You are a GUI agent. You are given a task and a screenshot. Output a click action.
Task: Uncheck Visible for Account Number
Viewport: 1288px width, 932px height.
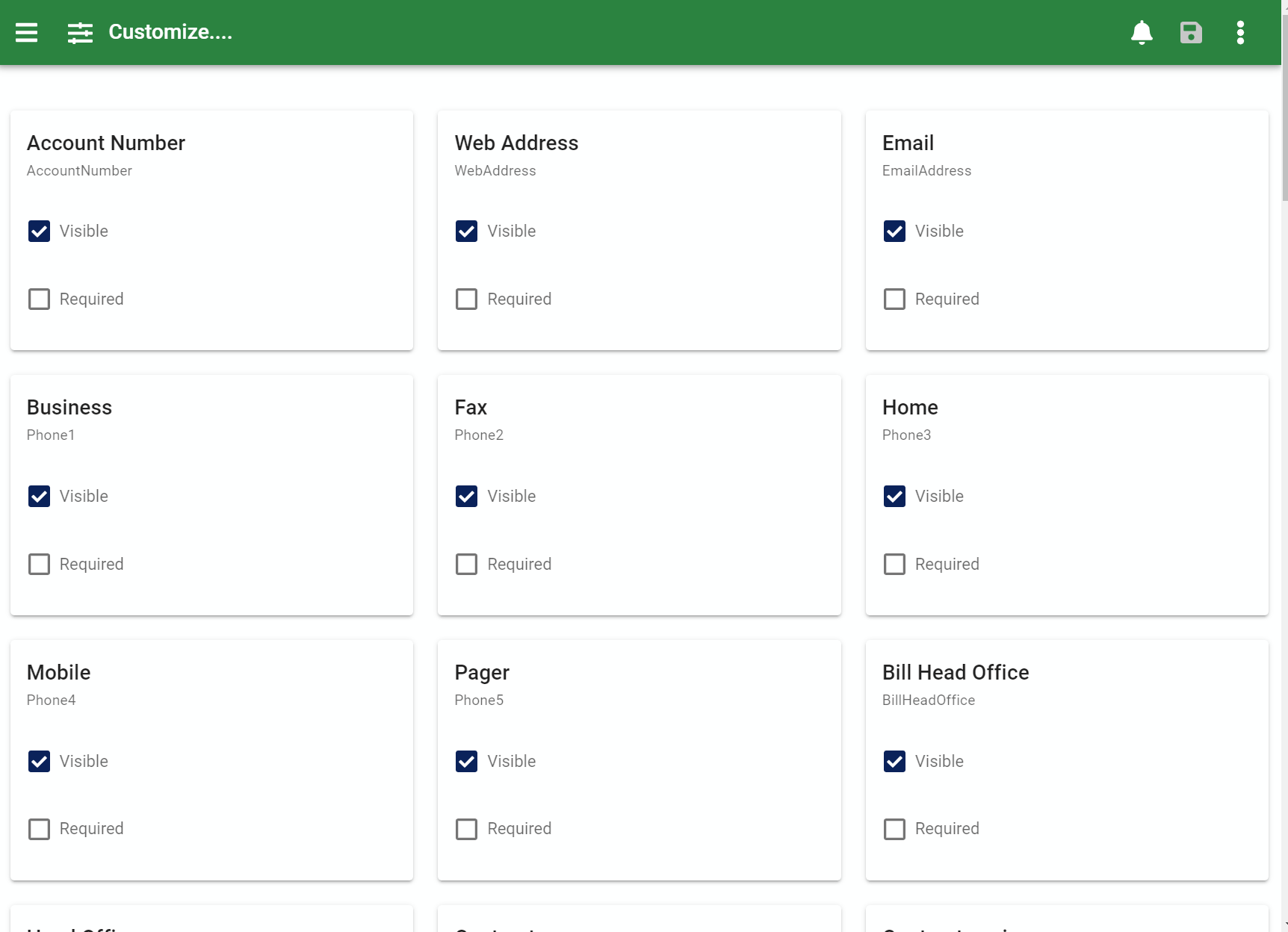39,232
